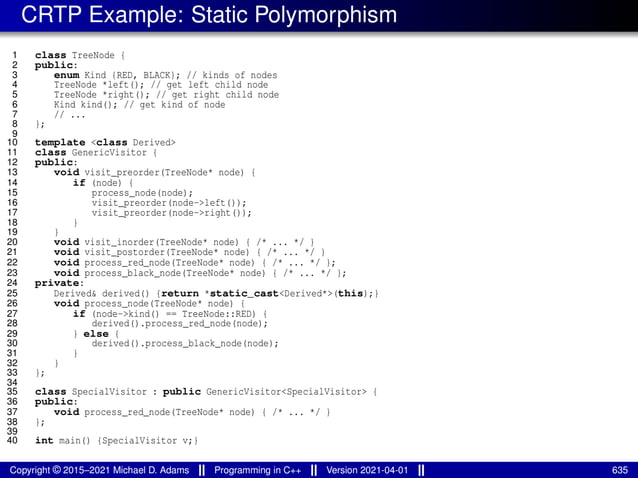Click the "int main() {SpecialVisitor v;}" line
Viewport: 638px width, 478px height.
point(116,441)
